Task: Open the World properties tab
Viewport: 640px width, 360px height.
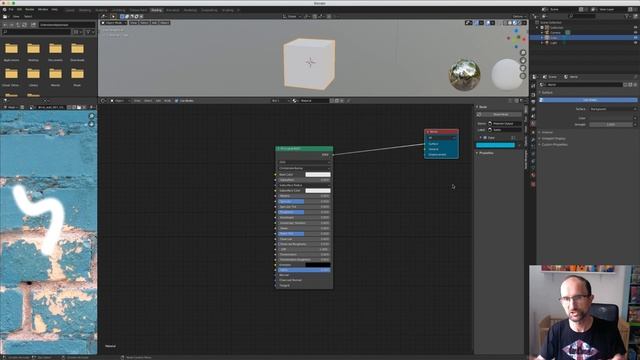Action: [x=533, y=124]
